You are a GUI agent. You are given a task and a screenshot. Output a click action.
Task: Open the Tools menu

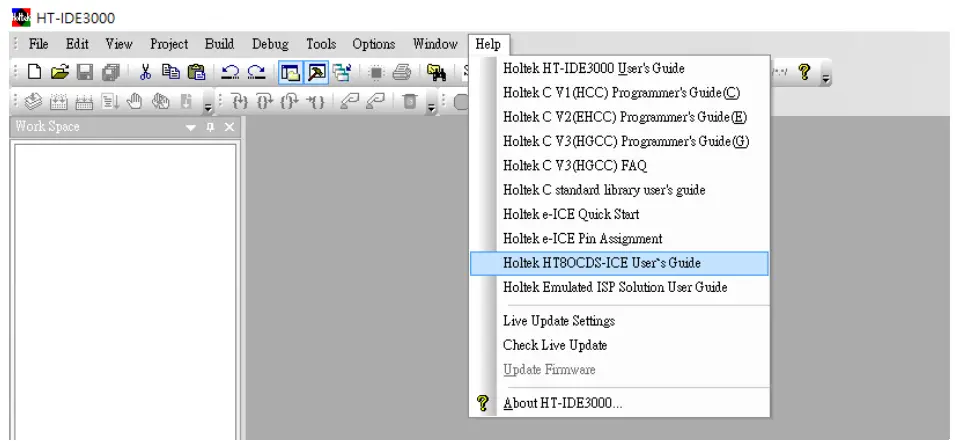(321, 44)
